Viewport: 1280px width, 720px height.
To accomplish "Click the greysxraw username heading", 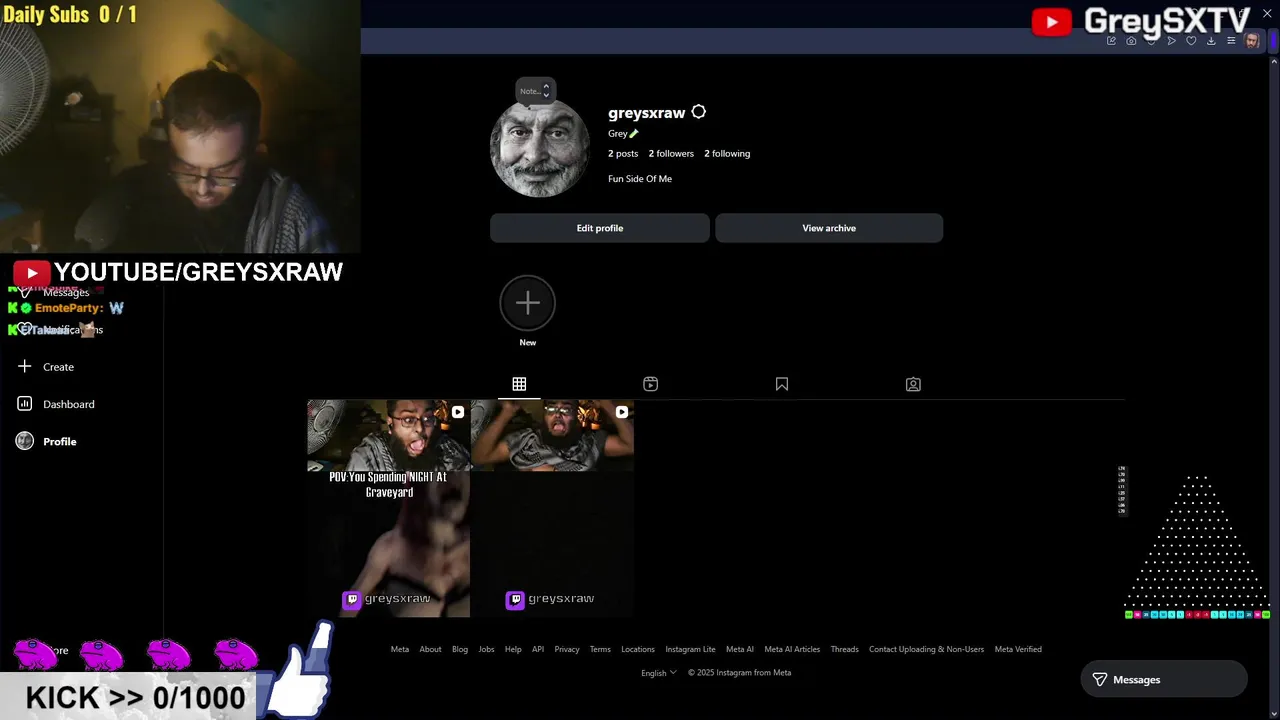I will [646, 113].
